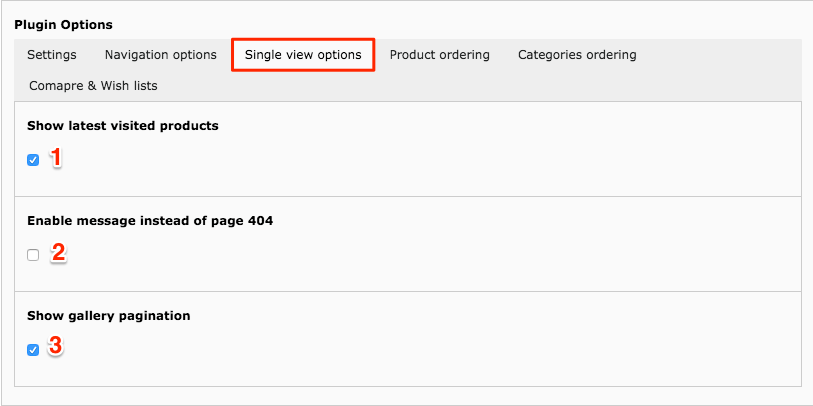Click the Show gallery pagination label
Viewport: 813px width, 406px height.
tap(109, 315)
